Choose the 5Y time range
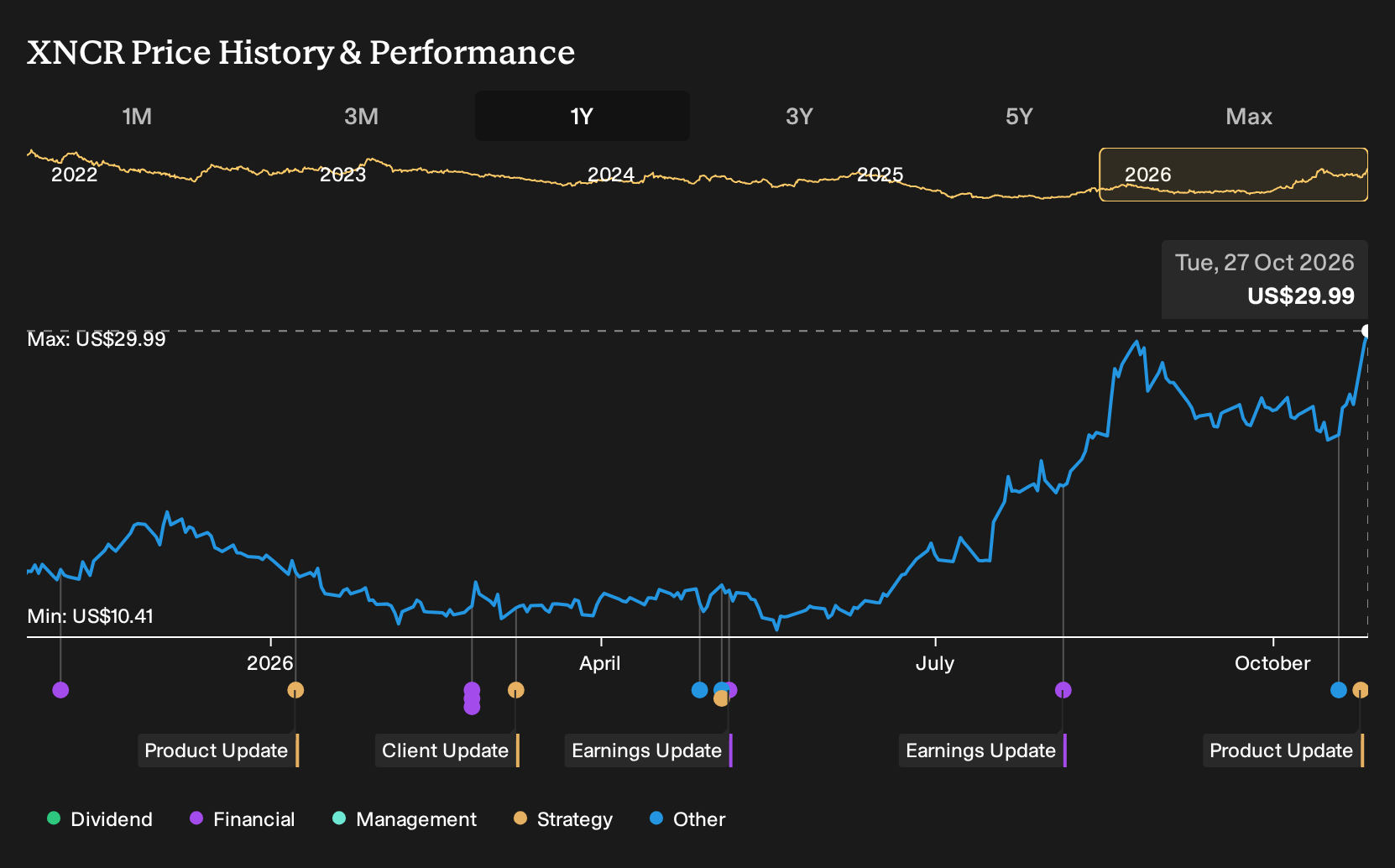The image size is (1395, 868). coord(1019,116)
